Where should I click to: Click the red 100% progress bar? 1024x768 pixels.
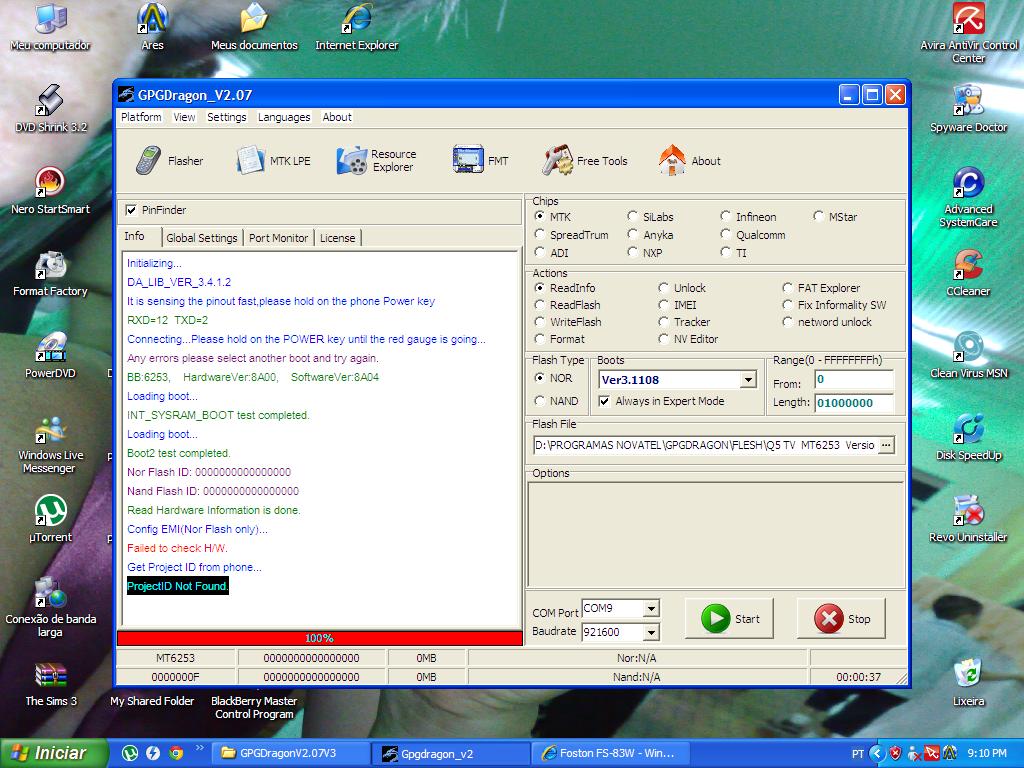click(320, 638)
